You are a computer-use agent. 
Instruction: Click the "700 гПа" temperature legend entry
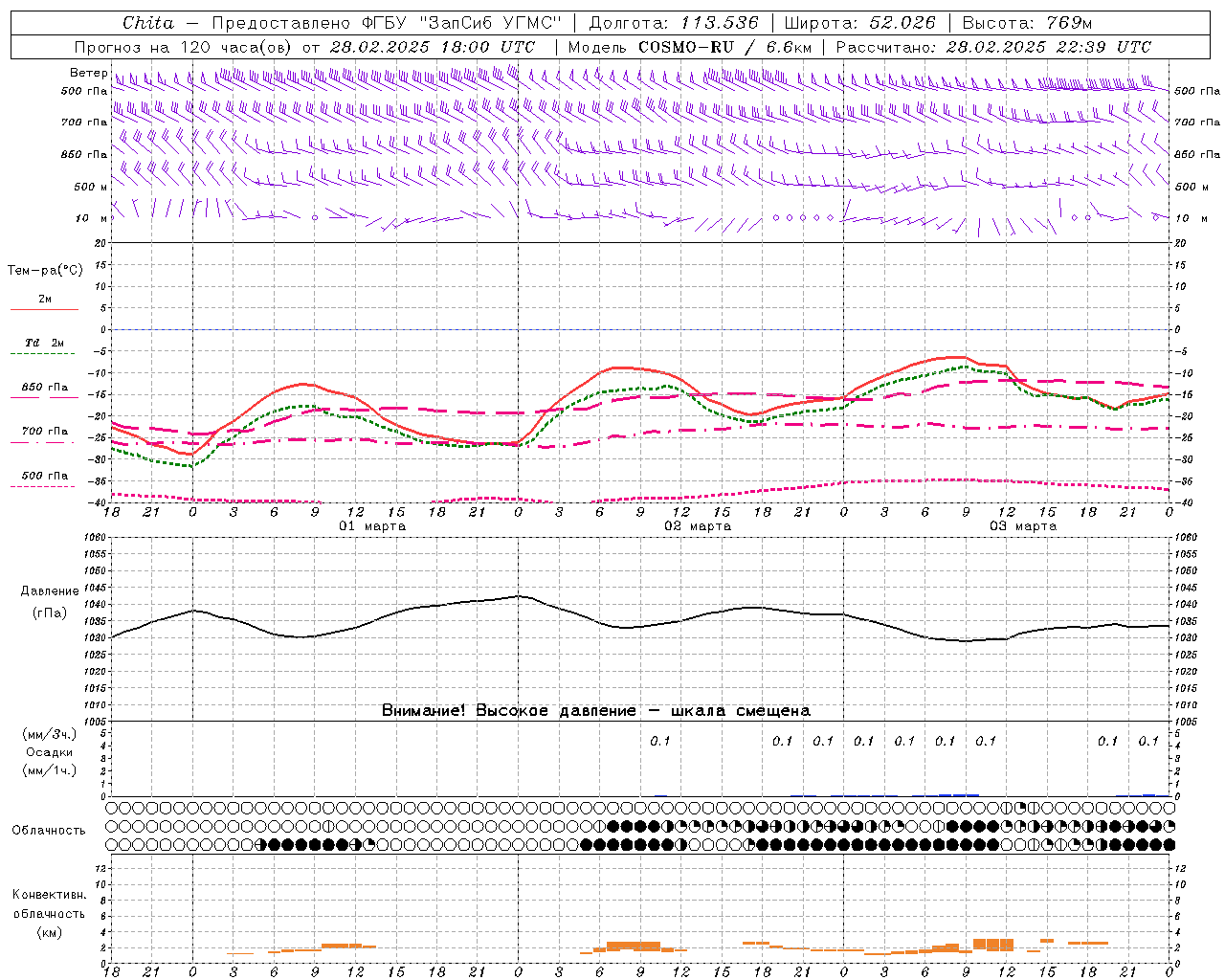[x=45, y=432]
